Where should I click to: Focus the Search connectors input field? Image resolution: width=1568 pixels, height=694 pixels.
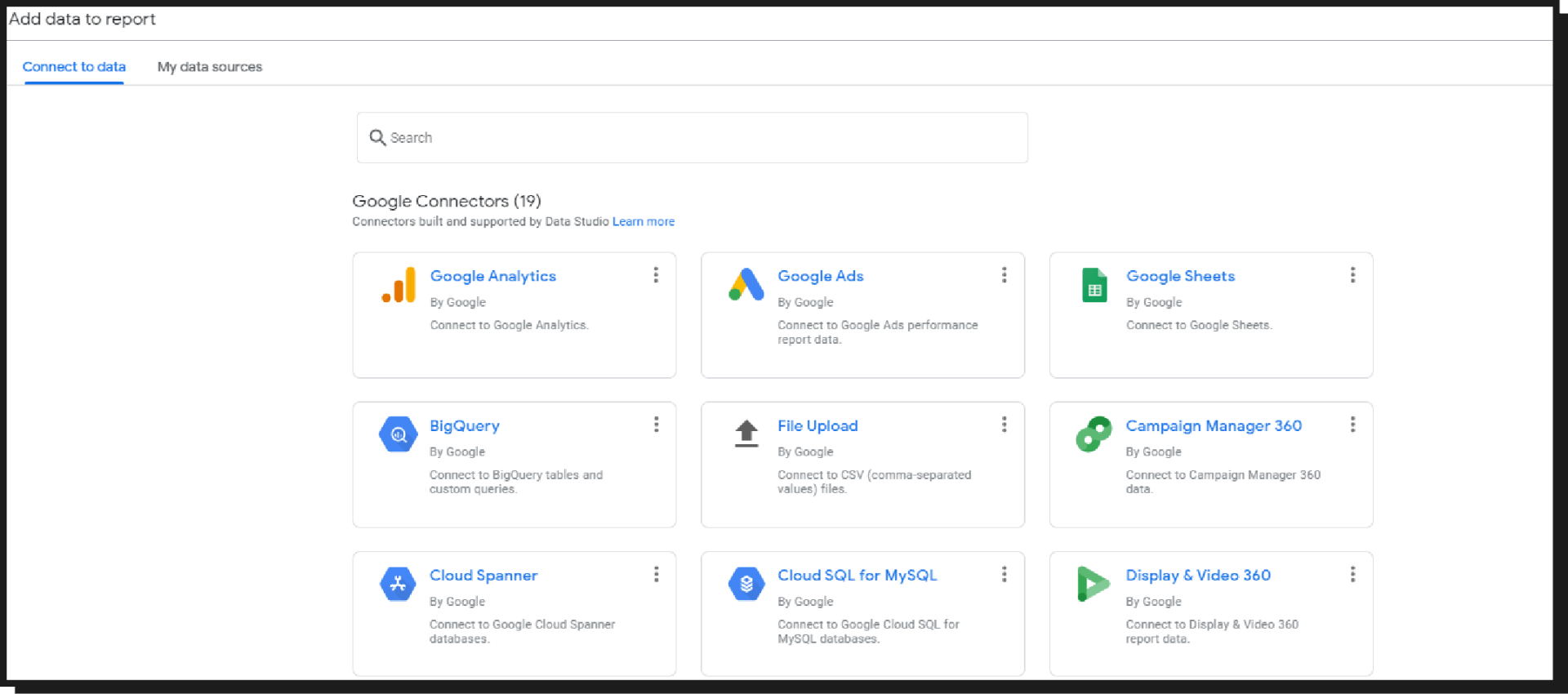tap(693, 137)
